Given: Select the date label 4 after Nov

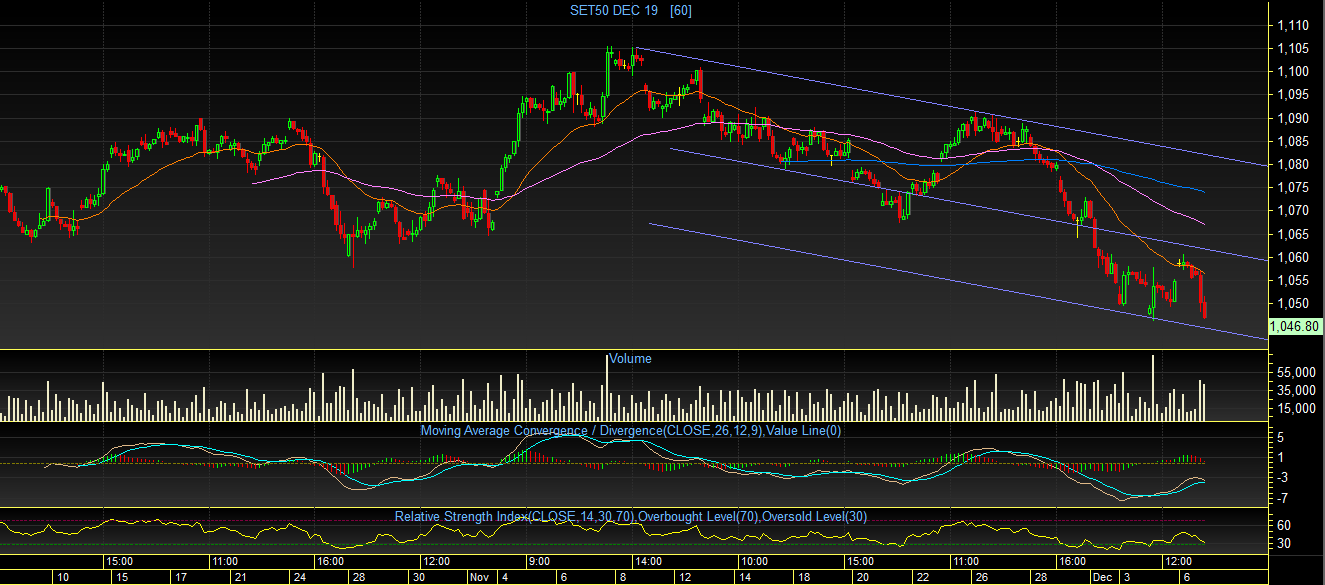Looking at the screenshot, I should coord(506,577).
